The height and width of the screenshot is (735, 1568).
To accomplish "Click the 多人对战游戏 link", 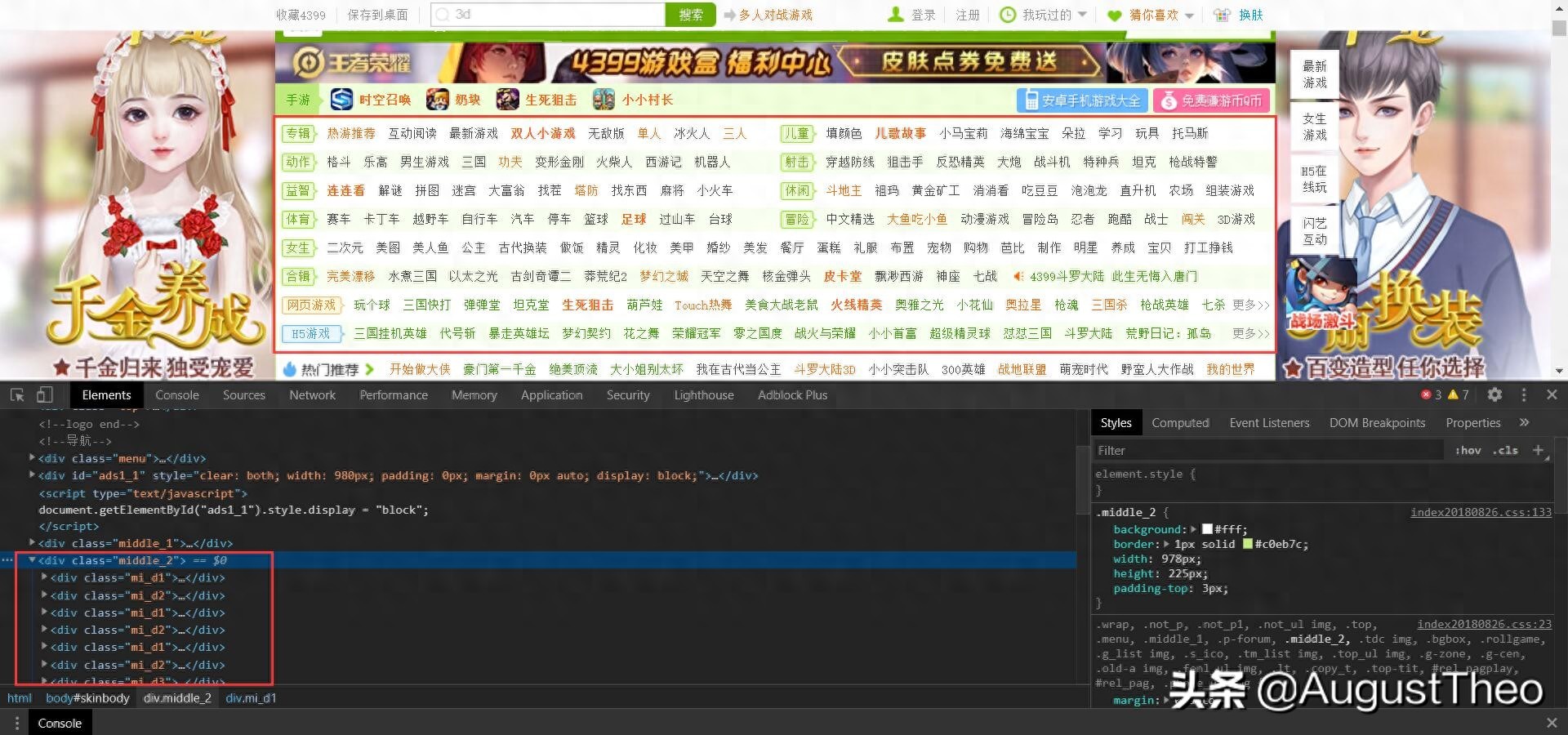I will pos(775,15).
